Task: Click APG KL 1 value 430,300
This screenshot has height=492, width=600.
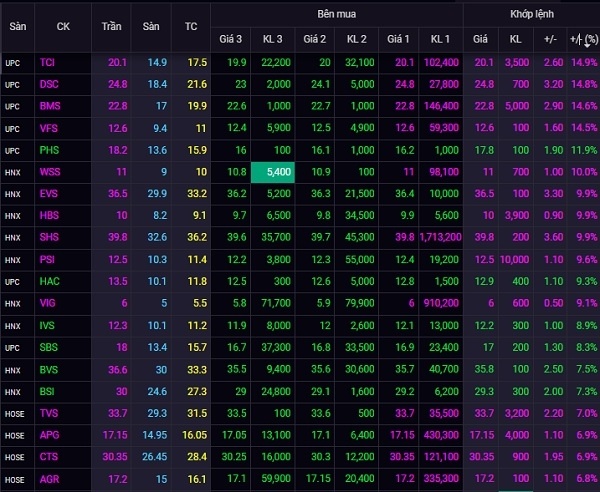Action: click(x=441, y=435)
